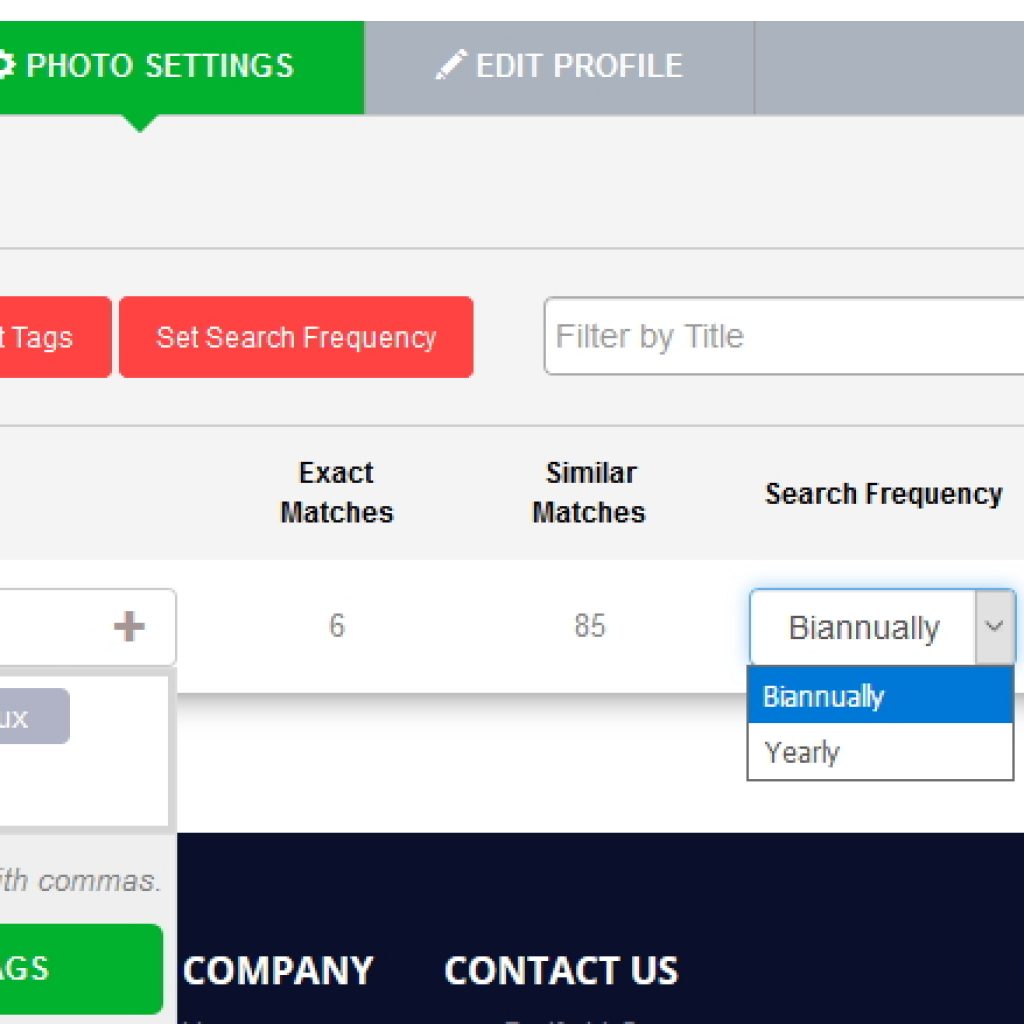The image size is (1024, 1024).
Task: Click the similar matches count 85
Action: (x=590, y=626)
